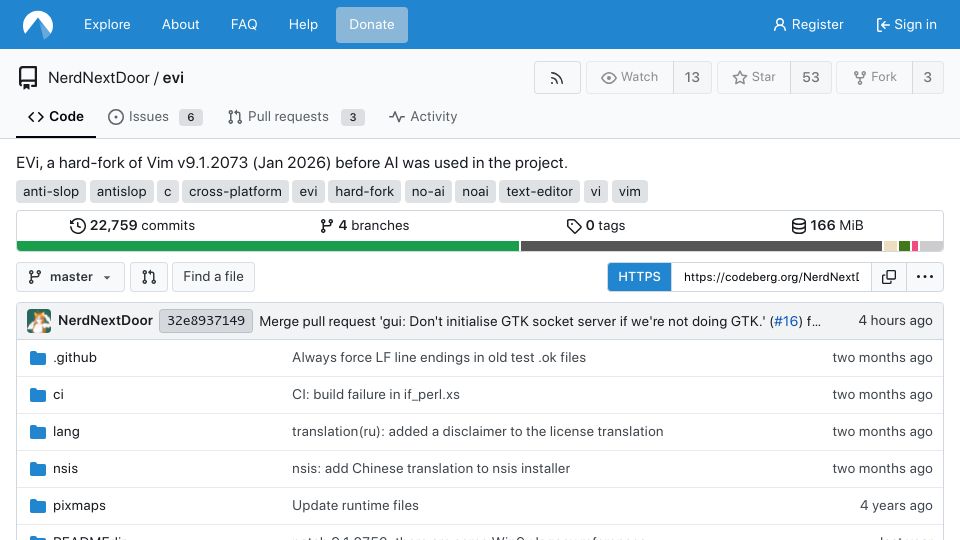Screen dimensions: 960x540
Task: Fork the evi repository
Action: pos(875,78)
